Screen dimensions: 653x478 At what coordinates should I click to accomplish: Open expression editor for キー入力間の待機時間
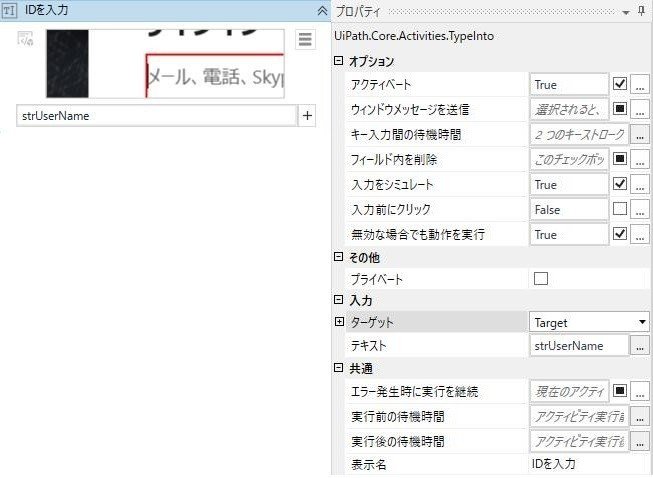coord(640,134)
